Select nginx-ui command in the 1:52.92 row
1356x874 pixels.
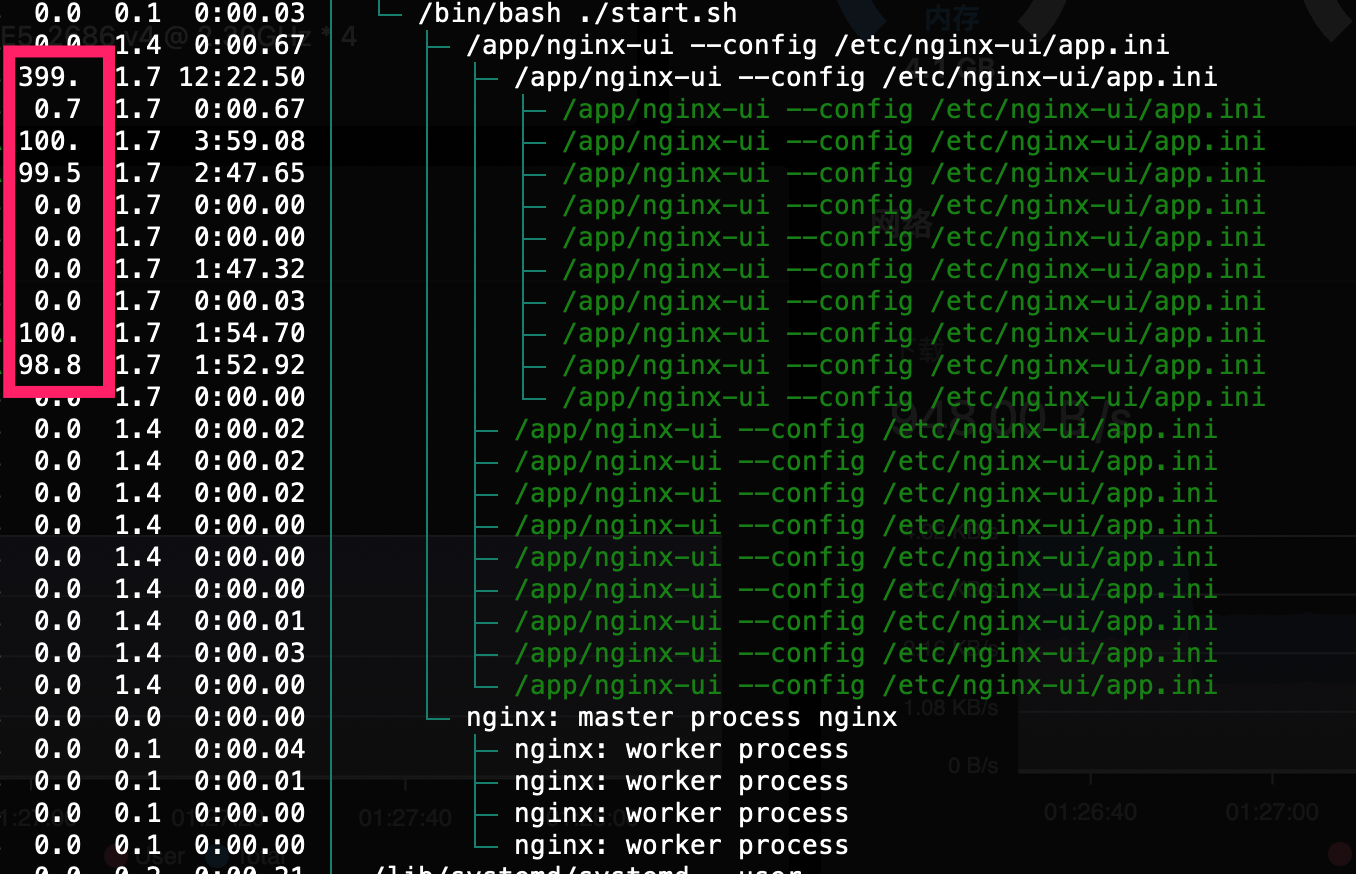tap(913, 365)
